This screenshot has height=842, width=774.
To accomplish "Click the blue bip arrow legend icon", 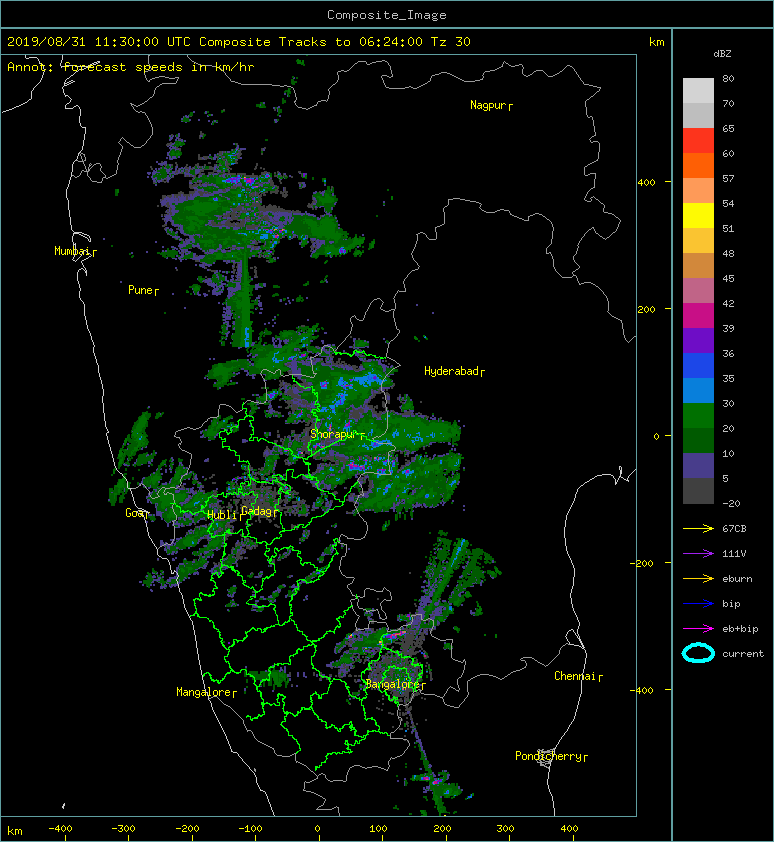I will coord(698,604).
